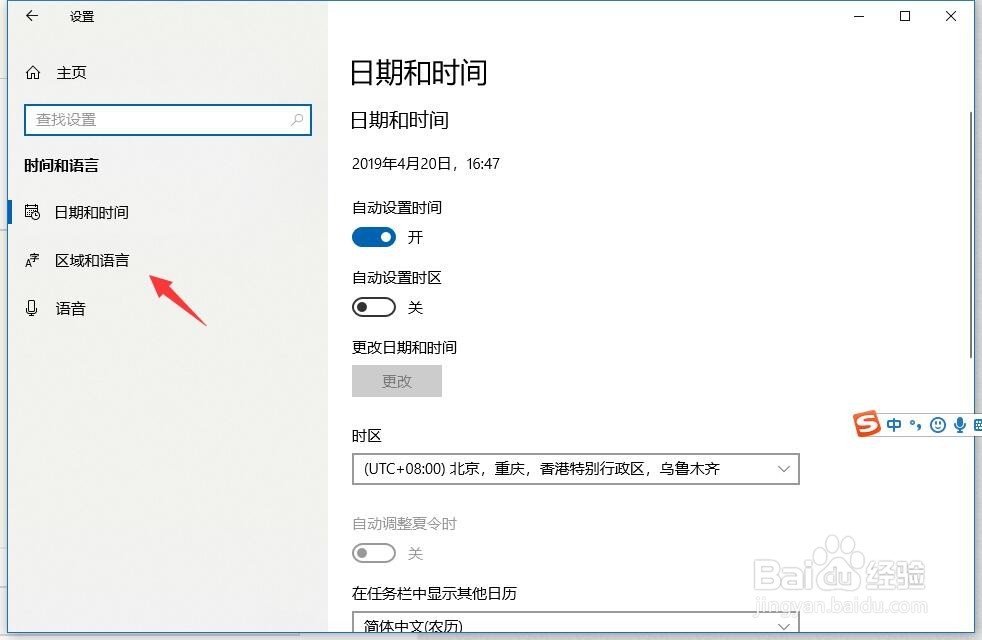Image resolution: width=982 pixels, height=640 pixels.
Task: Open 区域和语言 language icon
Action: click(32, 261)
